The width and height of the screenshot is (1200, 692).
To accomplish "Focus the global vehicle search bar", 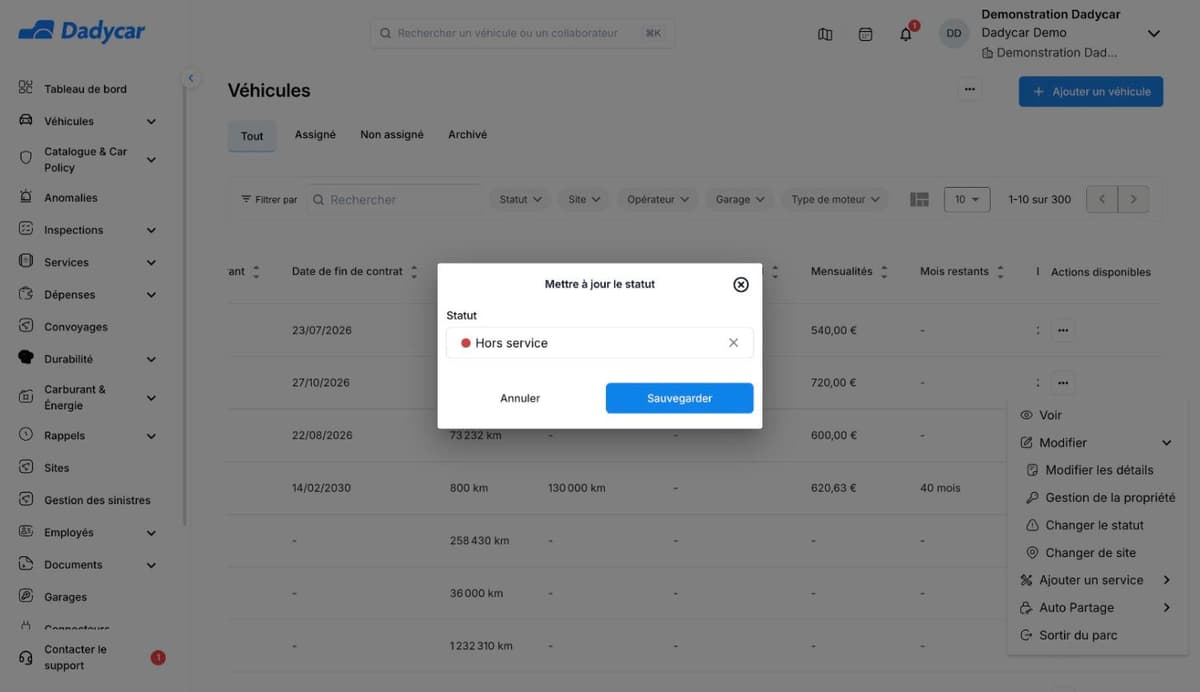I will tap(522, 33).
